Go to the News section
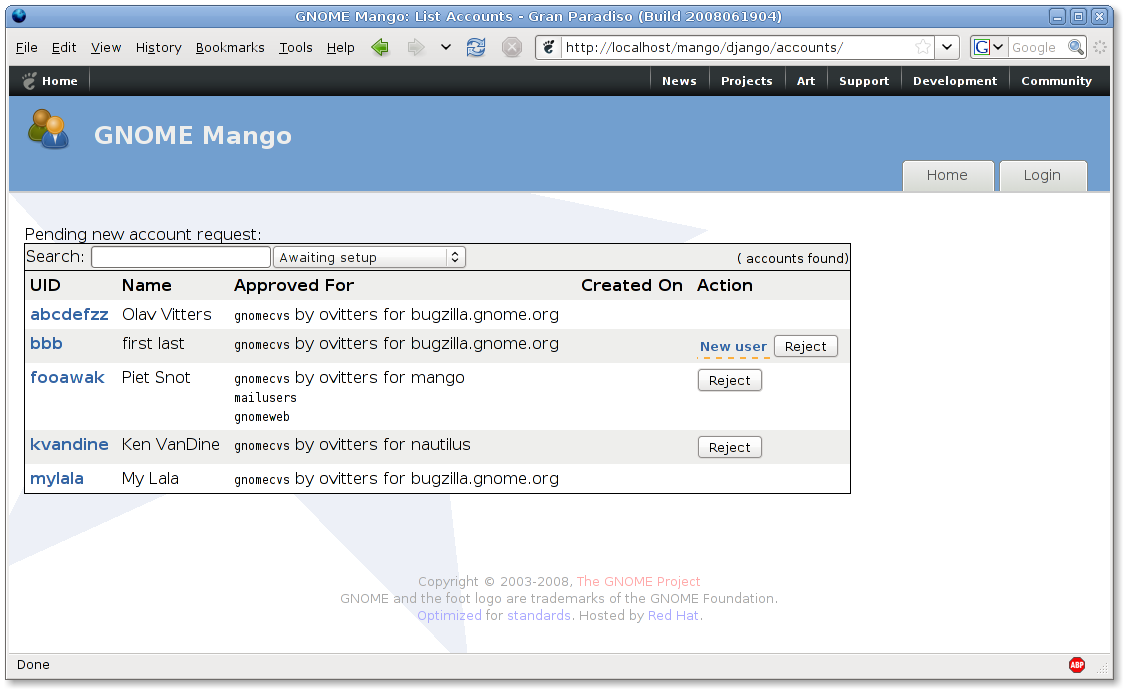Image resolution: width=1123 pixels, height=689 pixels. pos(679,81)
